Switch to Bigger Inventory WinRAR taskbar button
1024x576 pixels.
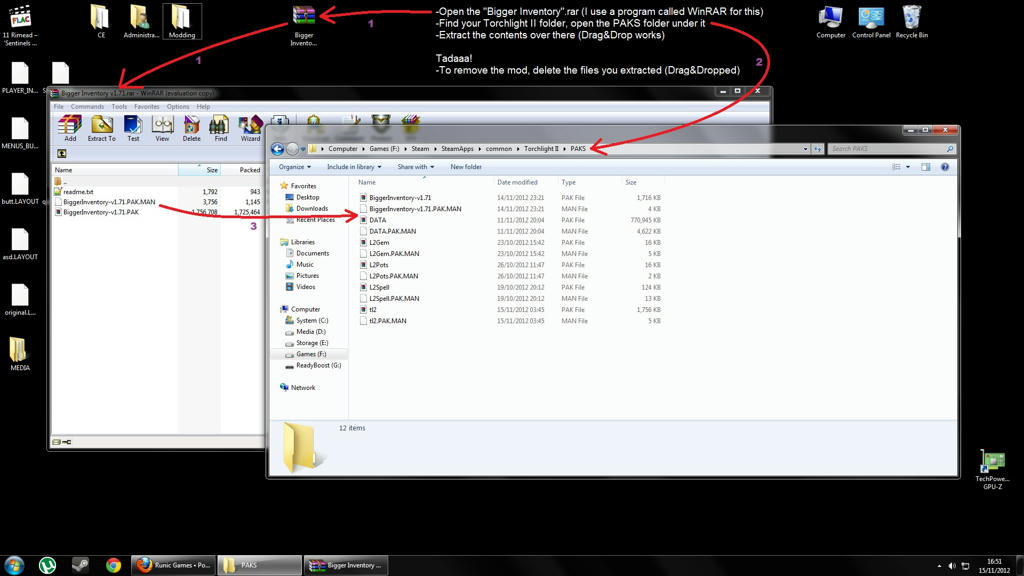346,565
